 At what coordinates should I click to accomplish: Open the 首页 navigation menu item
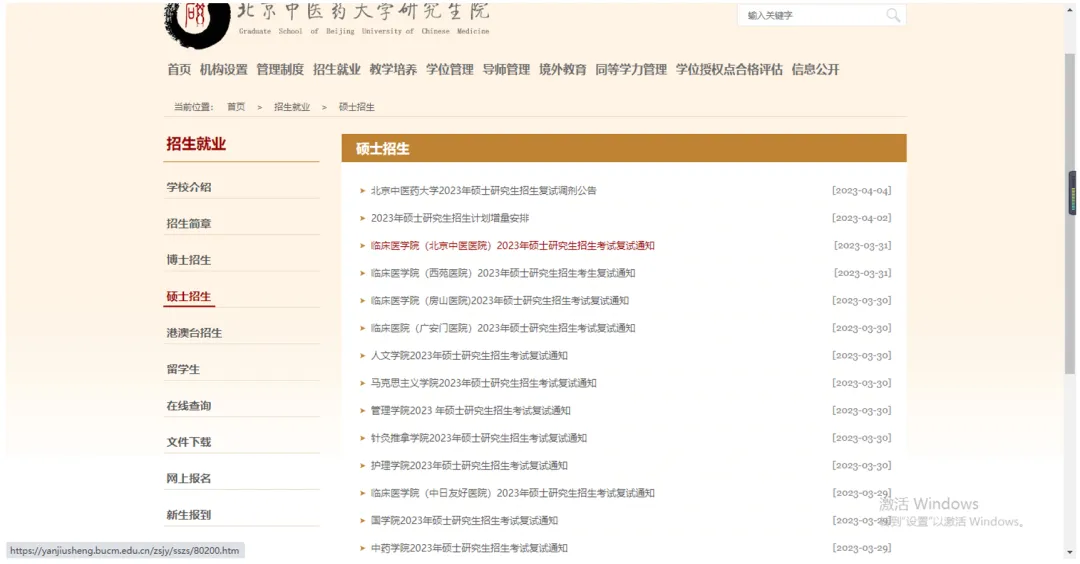tap(179, 70)
